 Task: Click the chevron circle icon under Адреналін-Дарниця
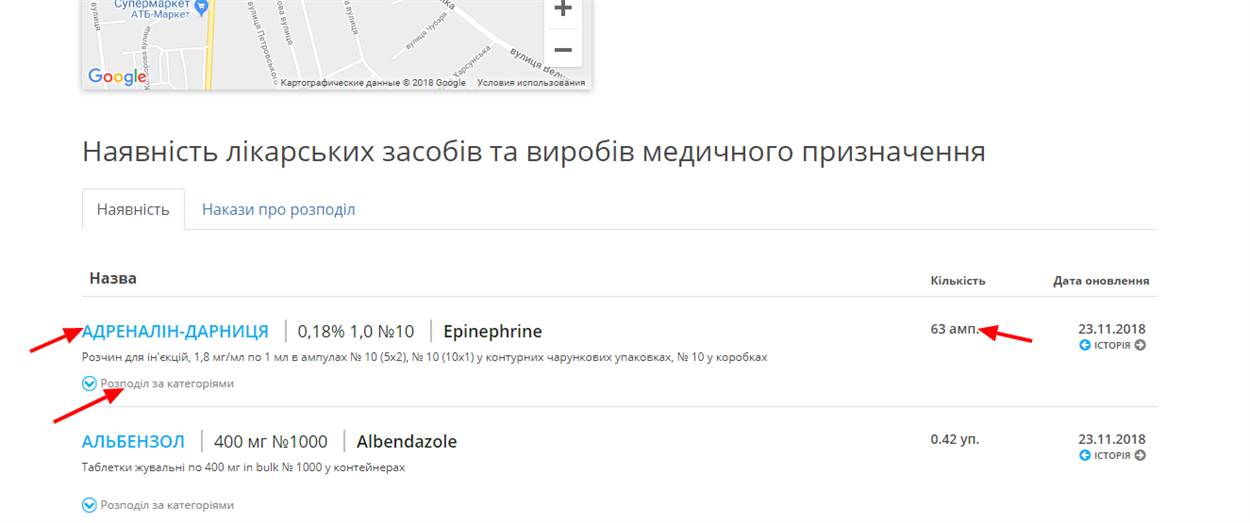coord(89,384)
